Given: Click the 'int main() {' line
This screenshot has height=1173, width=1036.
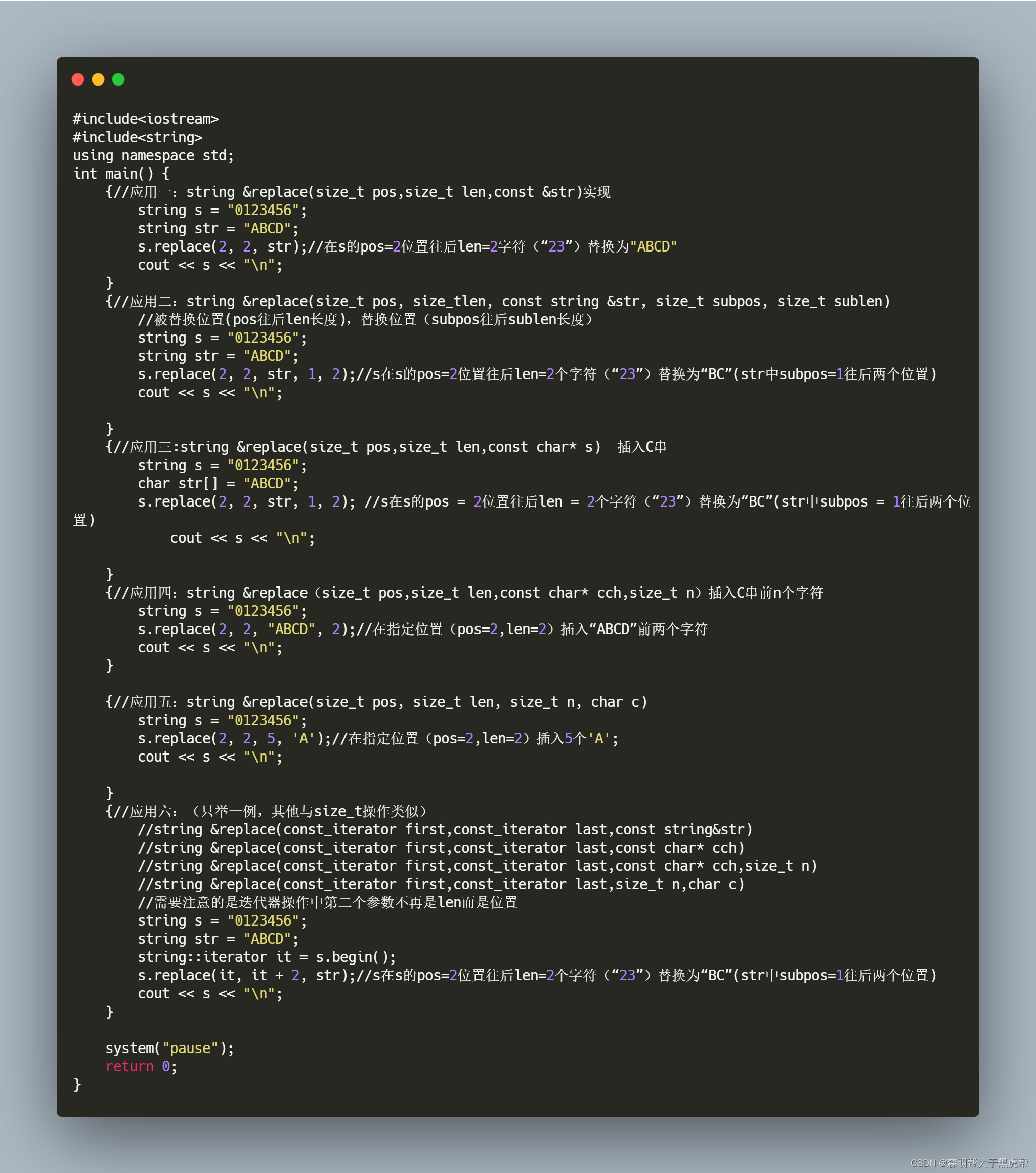Looking at the screenshot, I should tap(121, 174).
